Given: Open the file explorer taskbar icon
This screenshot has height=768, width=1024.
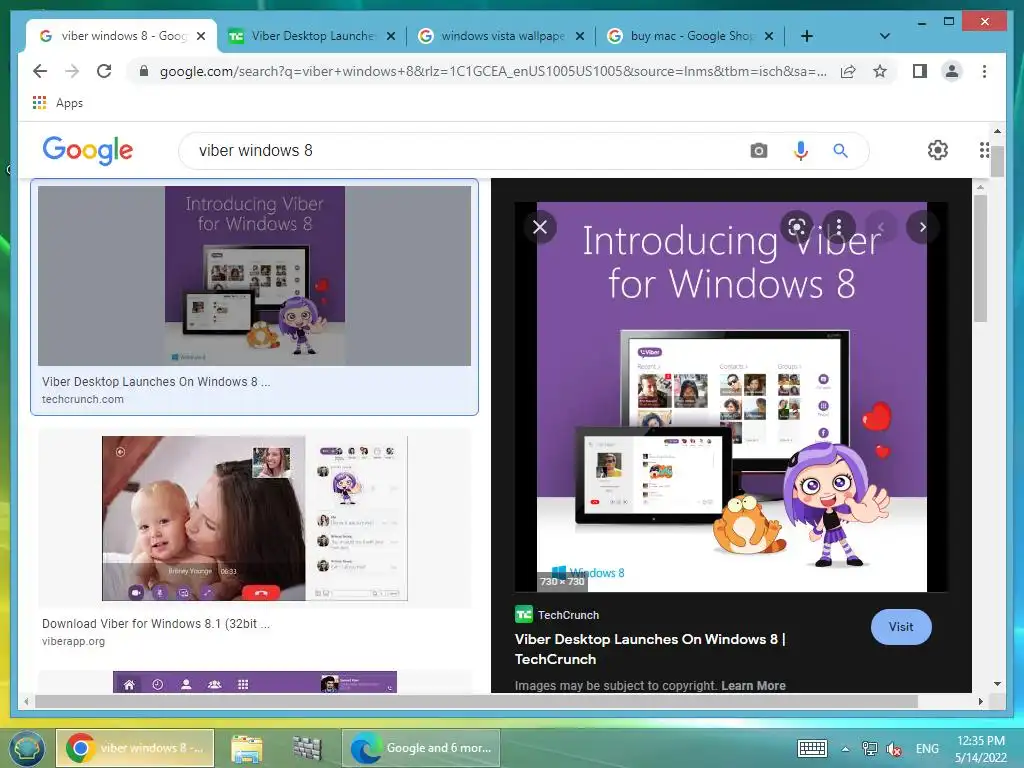Looking at the screenshot, I should [x=247, y=748].
